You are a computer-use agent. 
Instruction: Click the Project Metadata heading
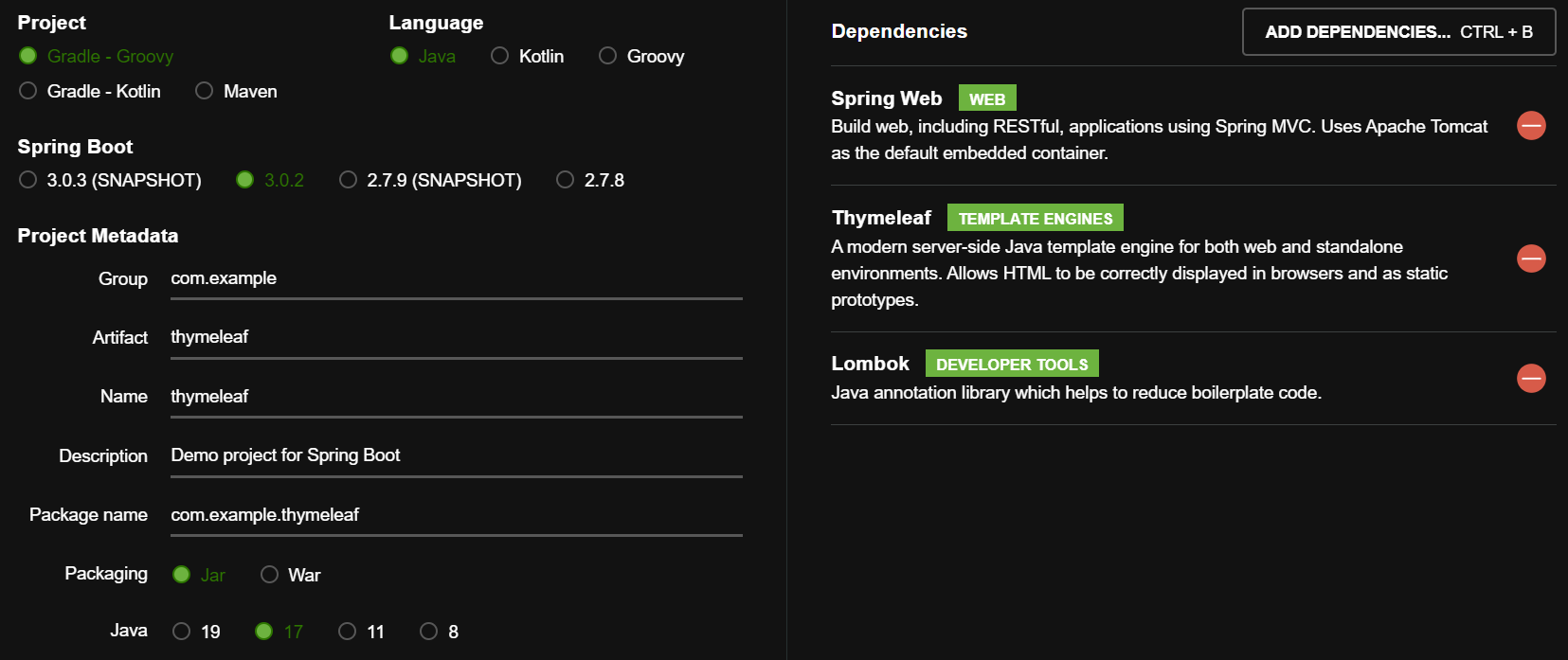pyautogui.click(x=98, y=236)
